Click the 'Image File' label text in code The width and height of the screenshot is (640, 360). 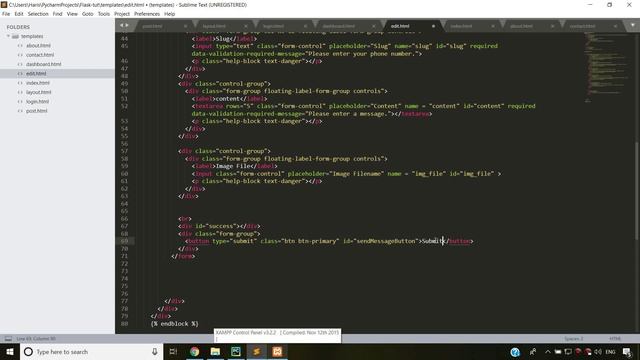(x=233, y=166)
